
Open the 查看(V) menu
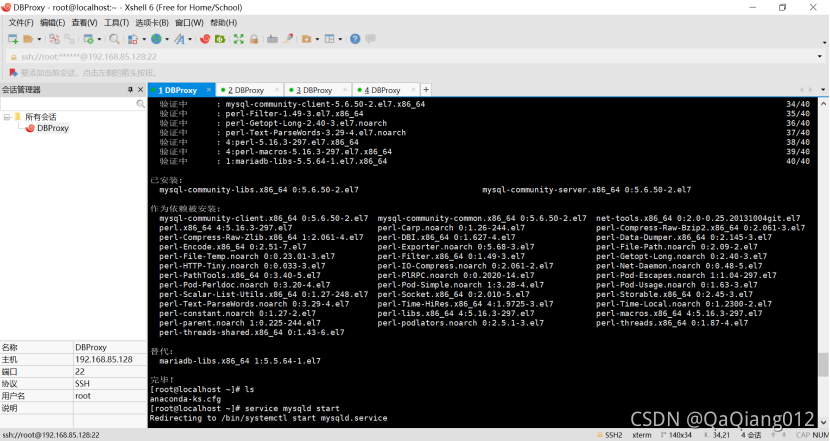(x=85, y=23)
